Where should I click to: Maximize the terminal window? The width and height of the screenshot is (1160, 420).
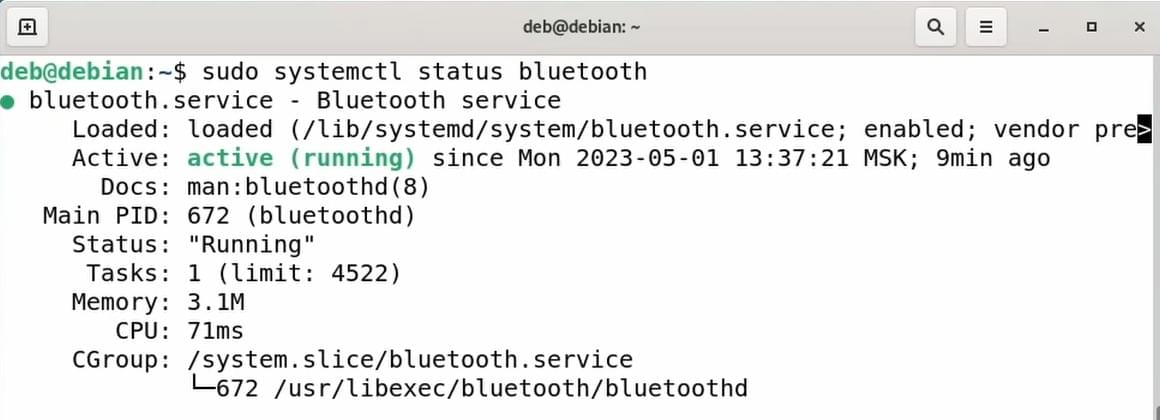click(1091, 27)
